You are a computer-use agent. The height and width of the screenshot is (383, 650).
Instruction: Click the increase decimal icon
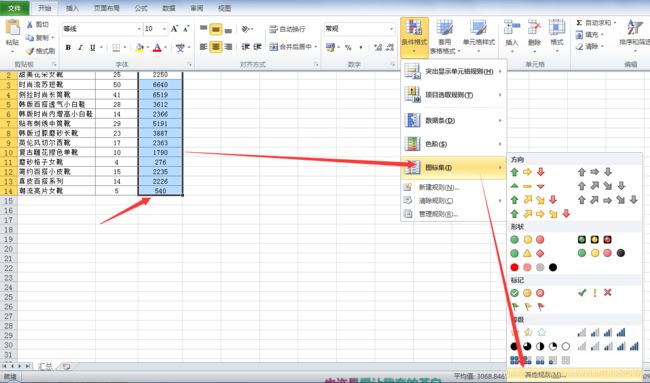point(378,47)
